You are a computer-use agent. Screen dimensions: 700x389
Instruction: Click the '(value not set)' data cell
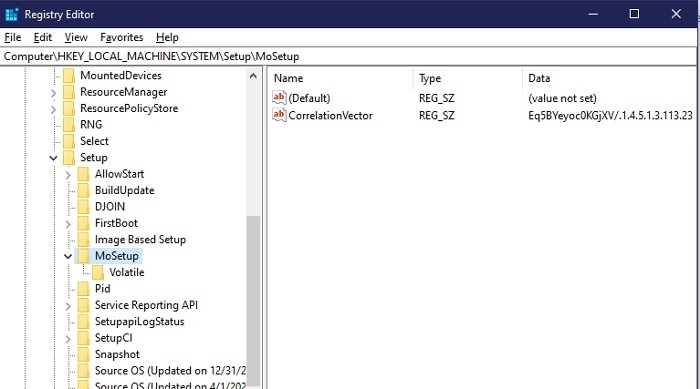(562, 98)
